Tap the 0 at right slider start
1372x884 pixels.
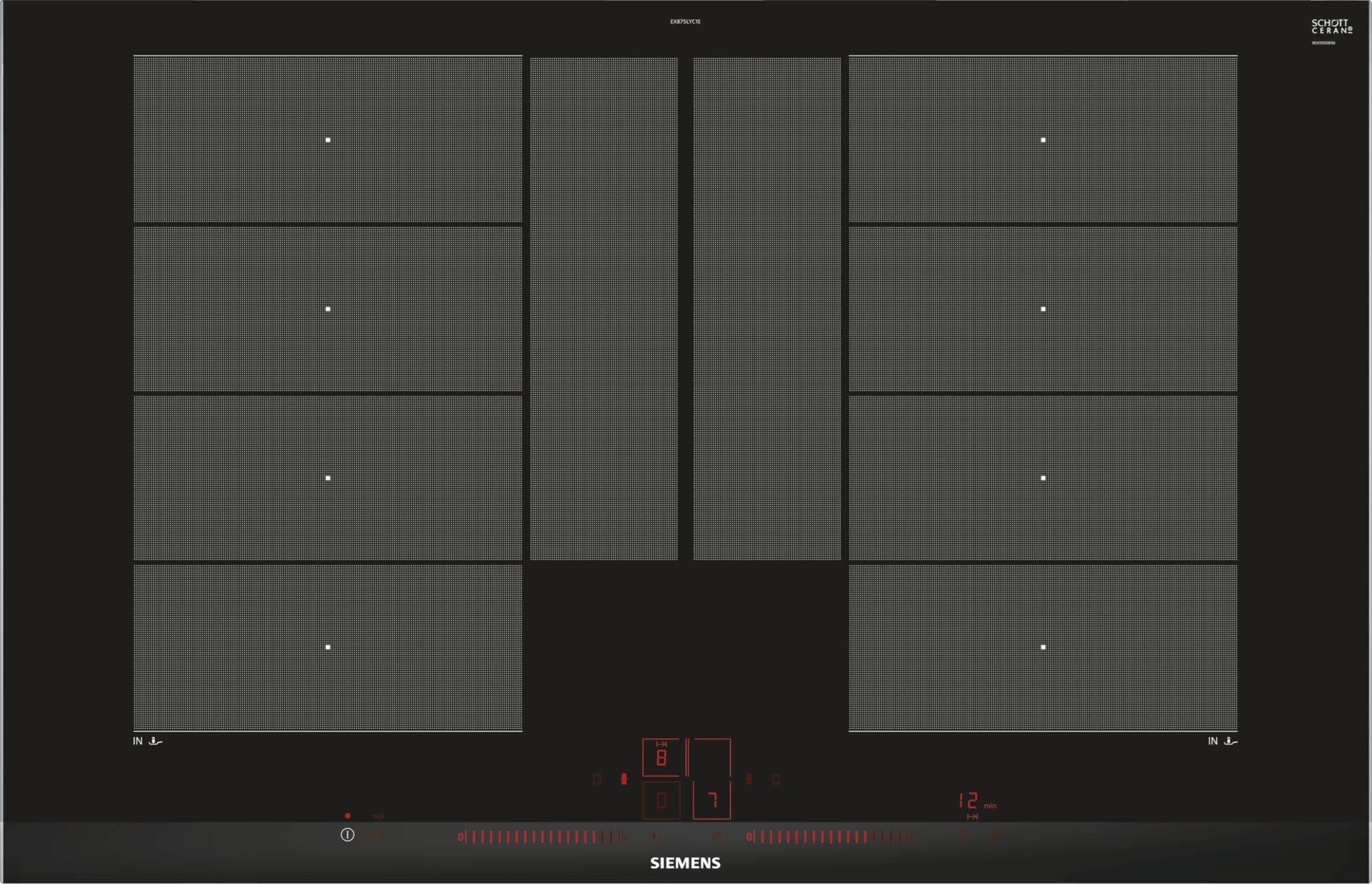(749, 837)
